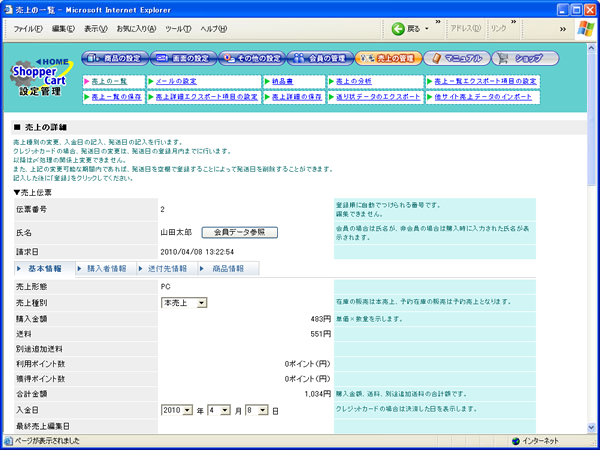
Task: Open the 売上の管理 navigation button
Action: point(388,58)
